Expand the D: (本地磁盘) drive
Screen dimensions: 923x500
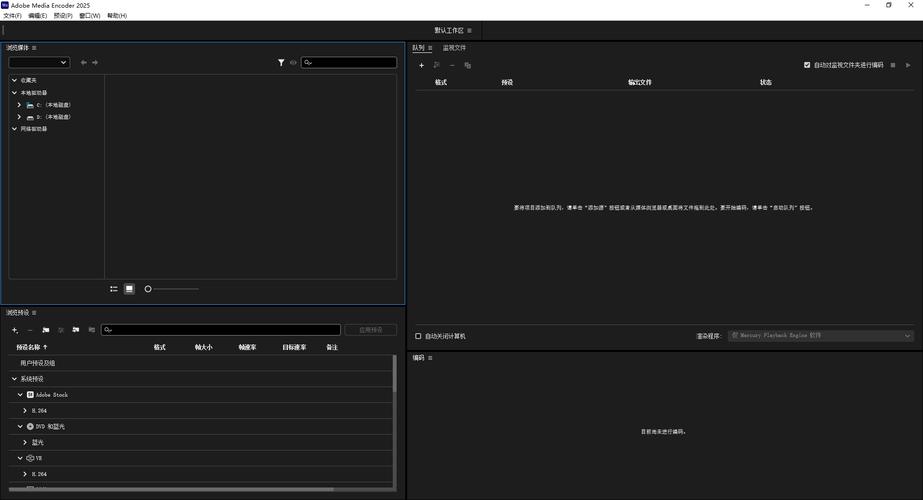(19, 117)
